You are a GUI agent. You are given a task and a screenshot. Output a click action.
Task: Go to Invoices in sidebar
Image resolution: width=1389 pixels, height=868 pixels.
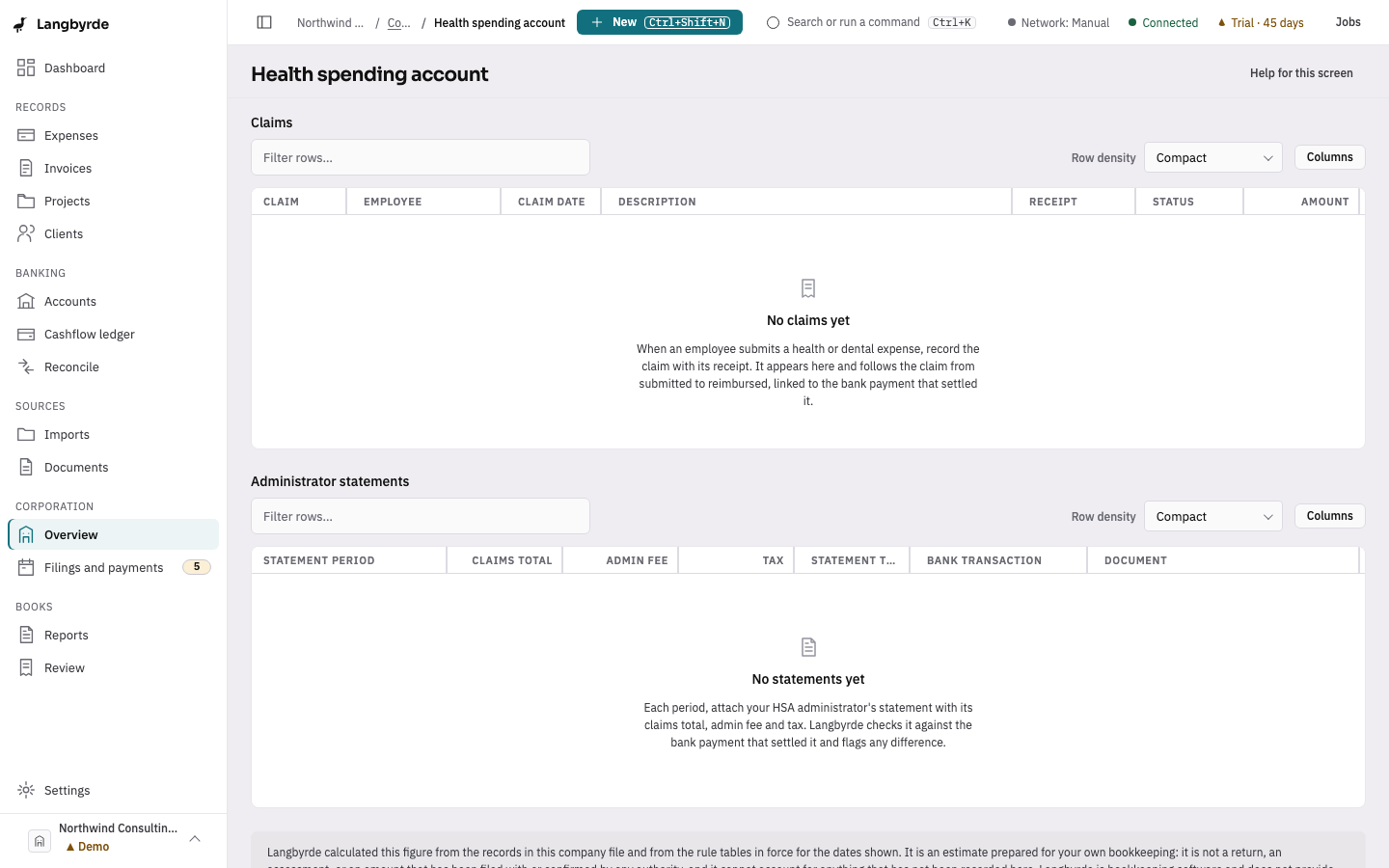[x=113, y=169]
